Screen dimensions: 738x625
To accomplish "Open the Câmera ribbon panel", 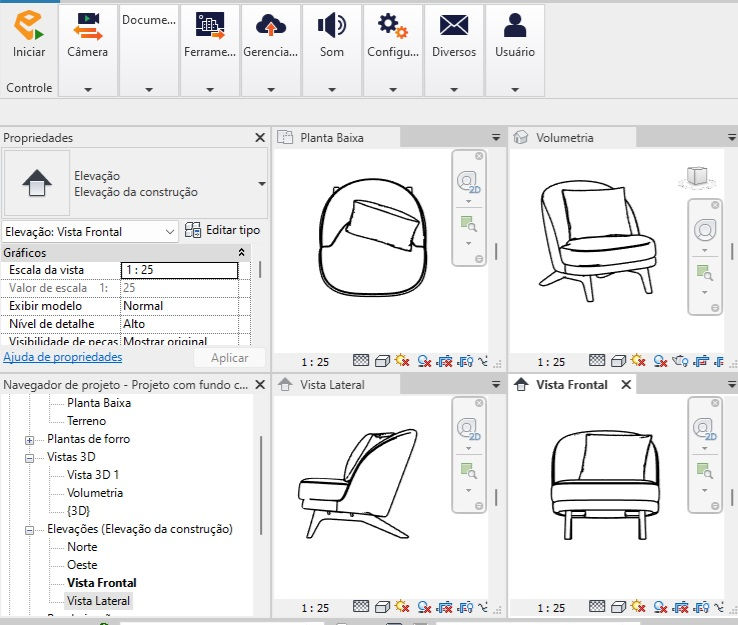I will [x=88, y=50].
